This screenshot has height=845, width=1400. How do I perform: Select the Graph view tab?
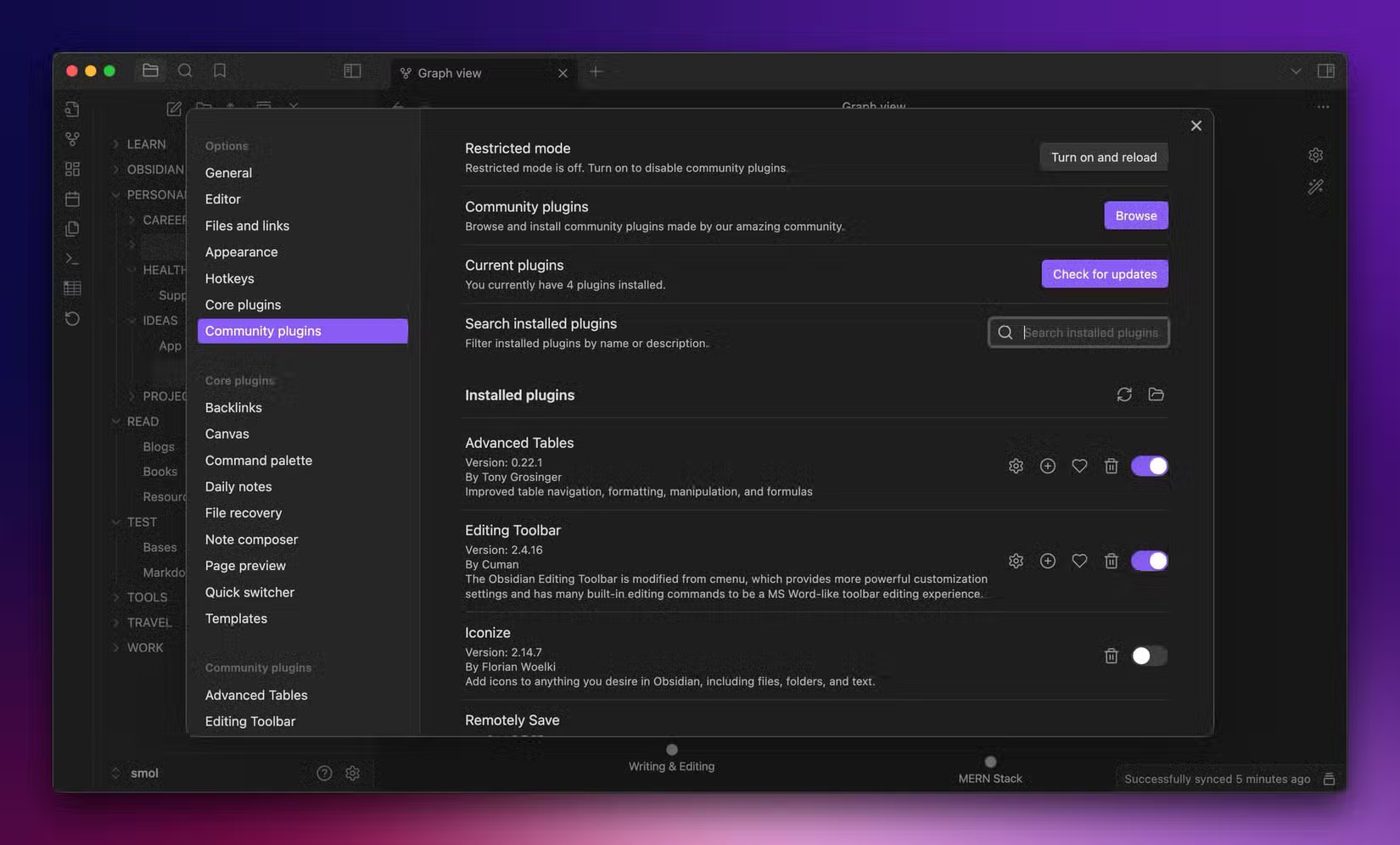[450, 73]
